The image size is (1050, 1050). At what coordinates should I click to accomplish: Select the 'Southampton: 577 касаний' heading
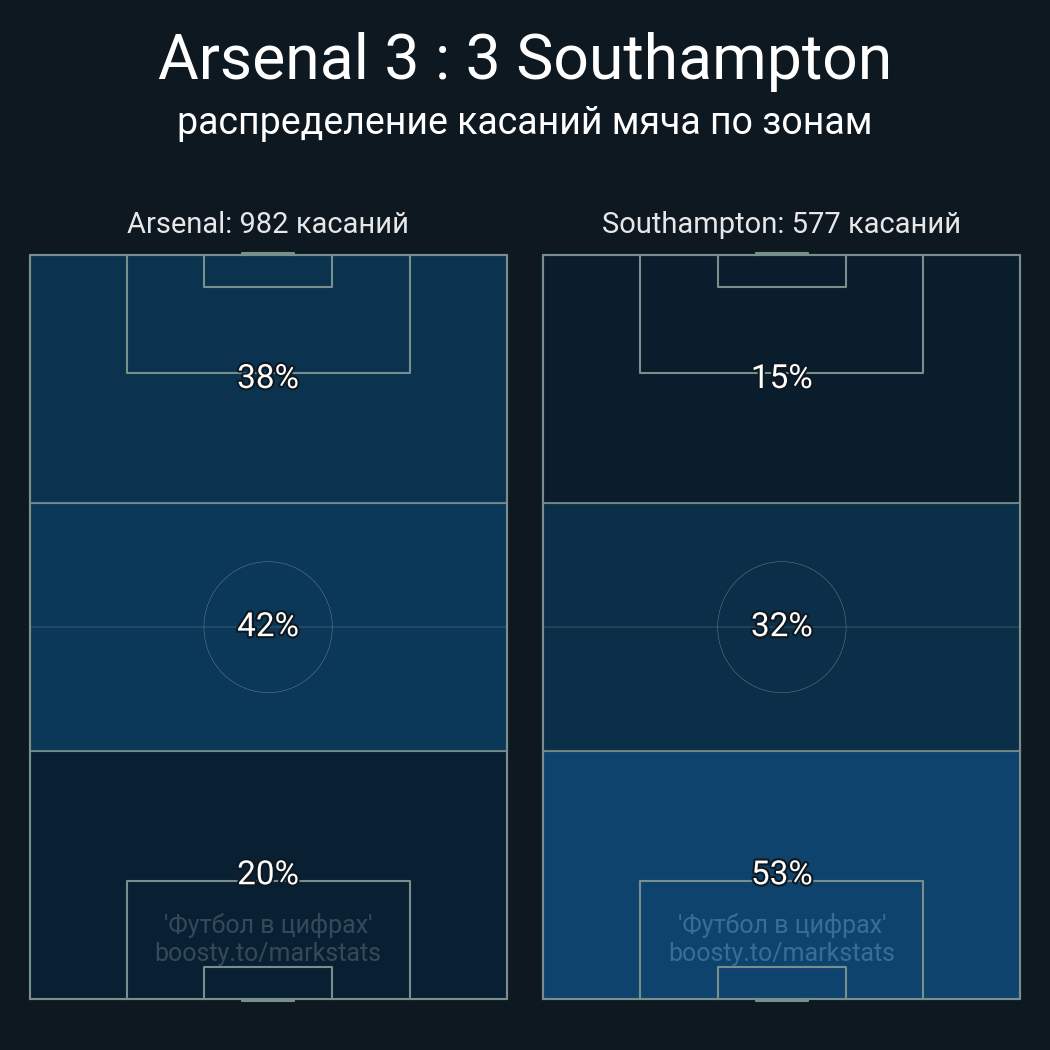(781, 223)
